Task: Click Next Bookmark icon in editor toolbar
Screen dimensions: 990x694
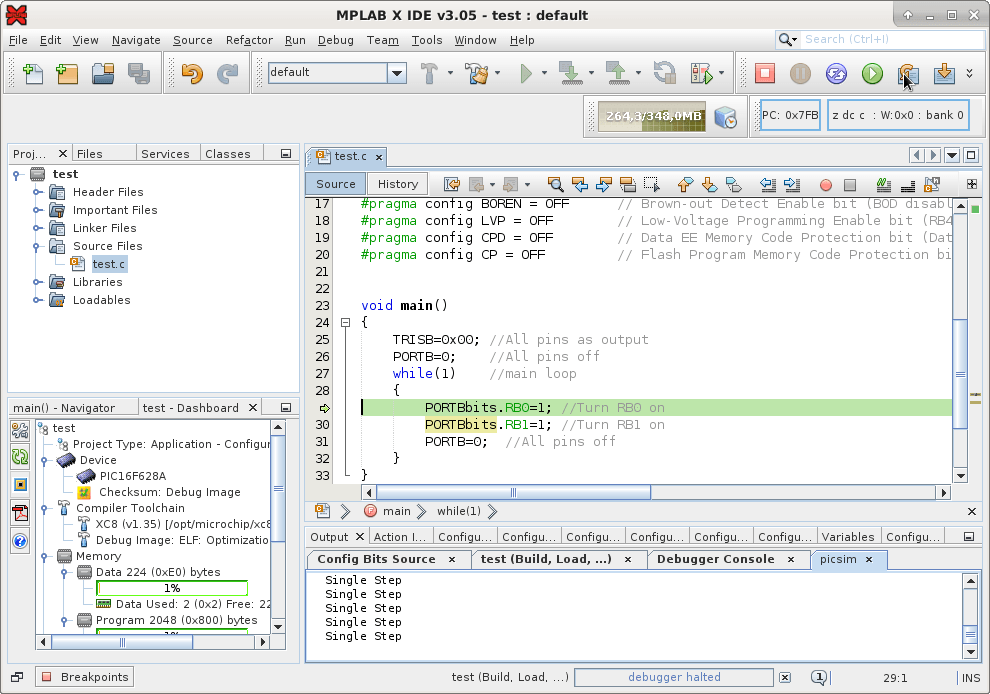Action: [x=709, y=184]
